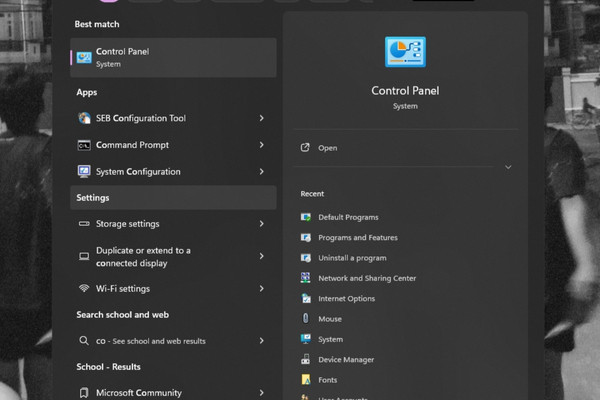This screenshot has width=600, height=400.
Task: Click the SEB Configuration Tool icon
Action: pos(84,118)
